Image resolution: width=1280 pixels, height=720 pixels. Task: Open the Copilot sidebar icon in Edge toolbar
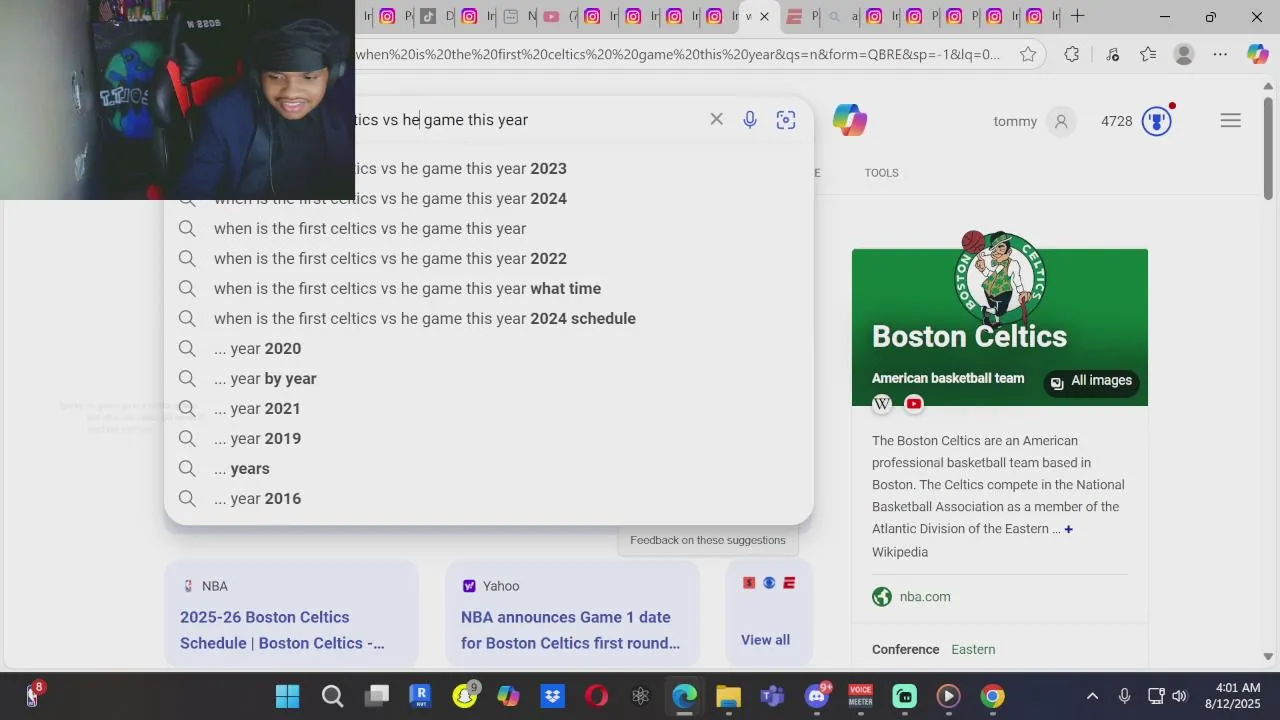pos(1257,55)
